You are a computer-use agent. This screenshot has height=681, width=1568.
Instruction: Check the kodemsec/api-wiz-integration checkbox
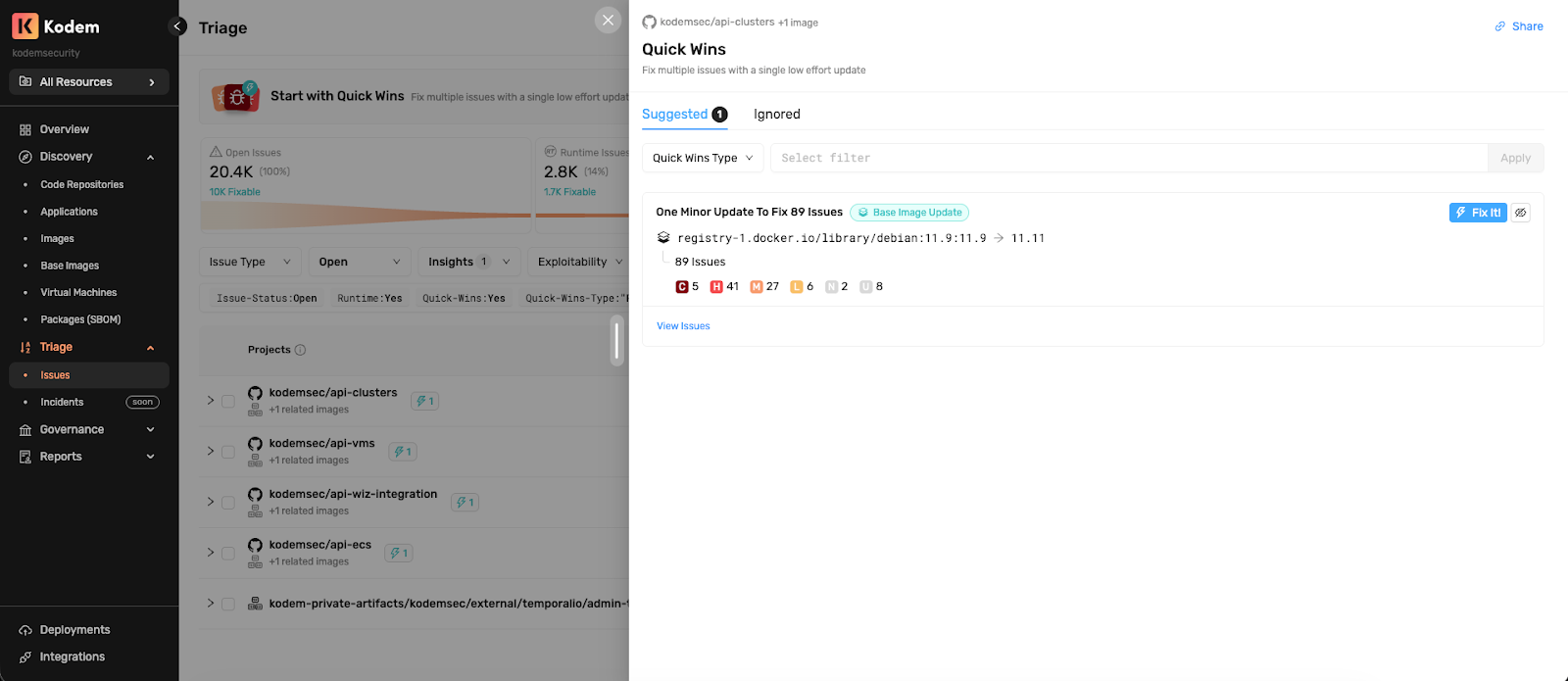click(x=228, y=503)
